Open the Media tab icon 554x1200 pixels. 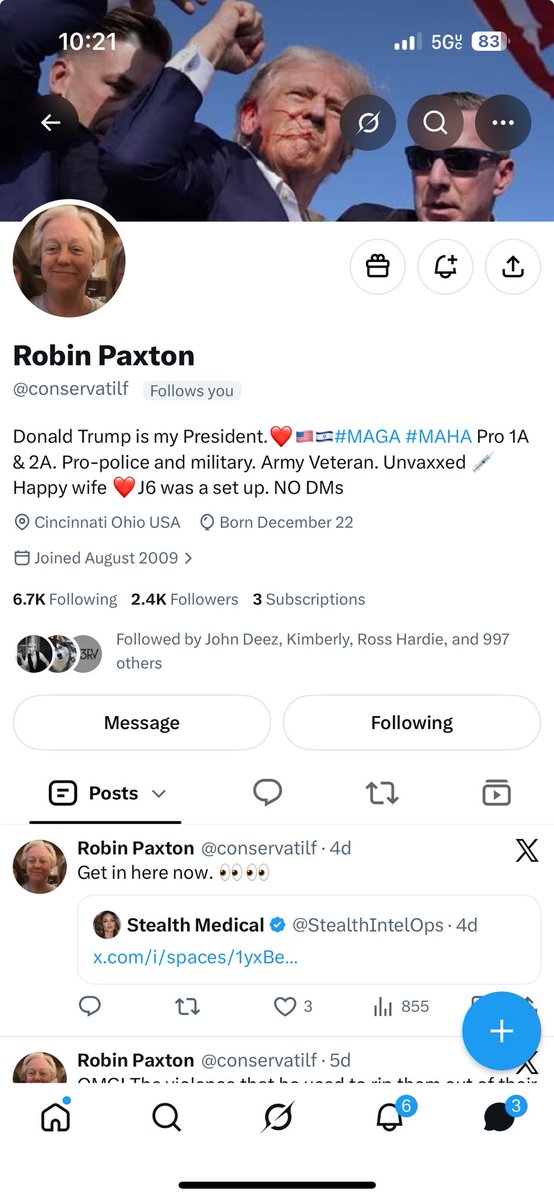[x=496, y=794]
